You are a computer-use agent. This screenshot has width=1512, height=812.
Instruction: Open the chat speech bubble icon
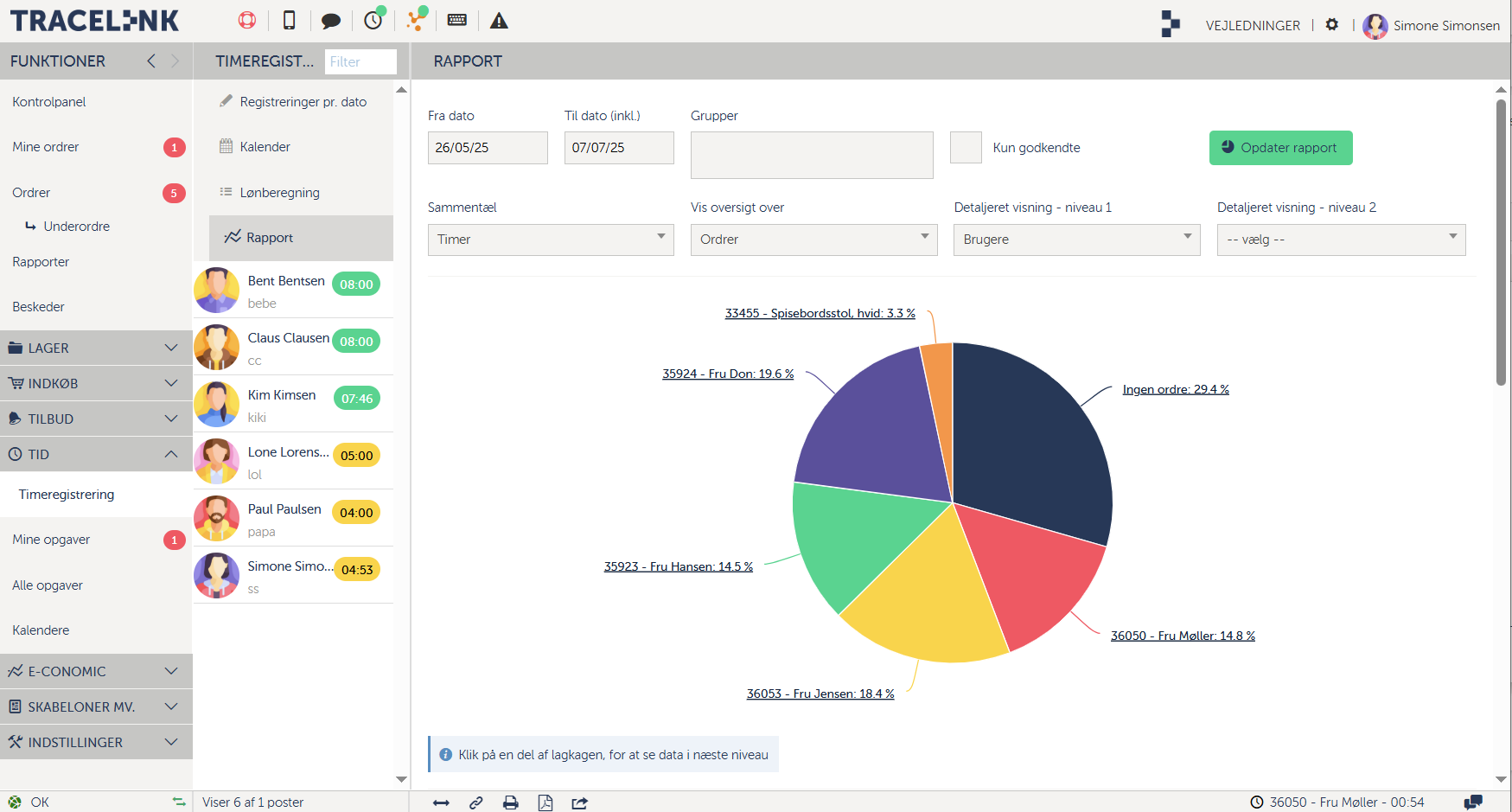pos(330,22)
